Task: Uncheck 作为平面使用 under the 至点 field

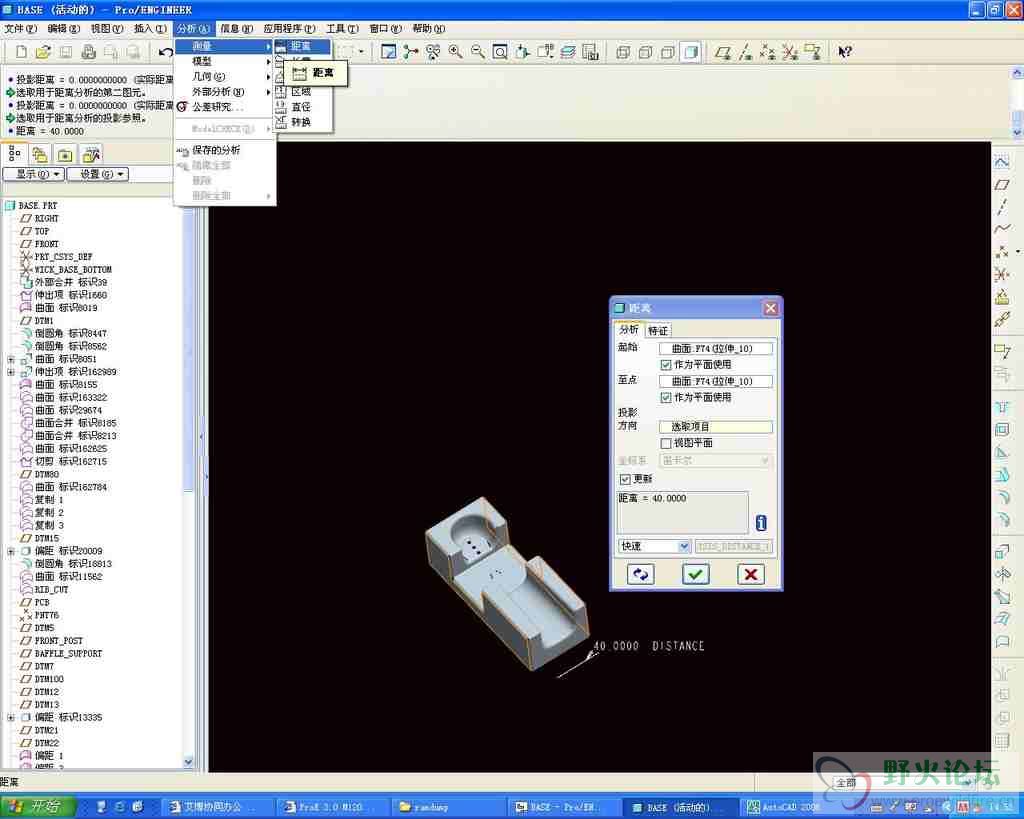Action: click(x=666, y=398)
